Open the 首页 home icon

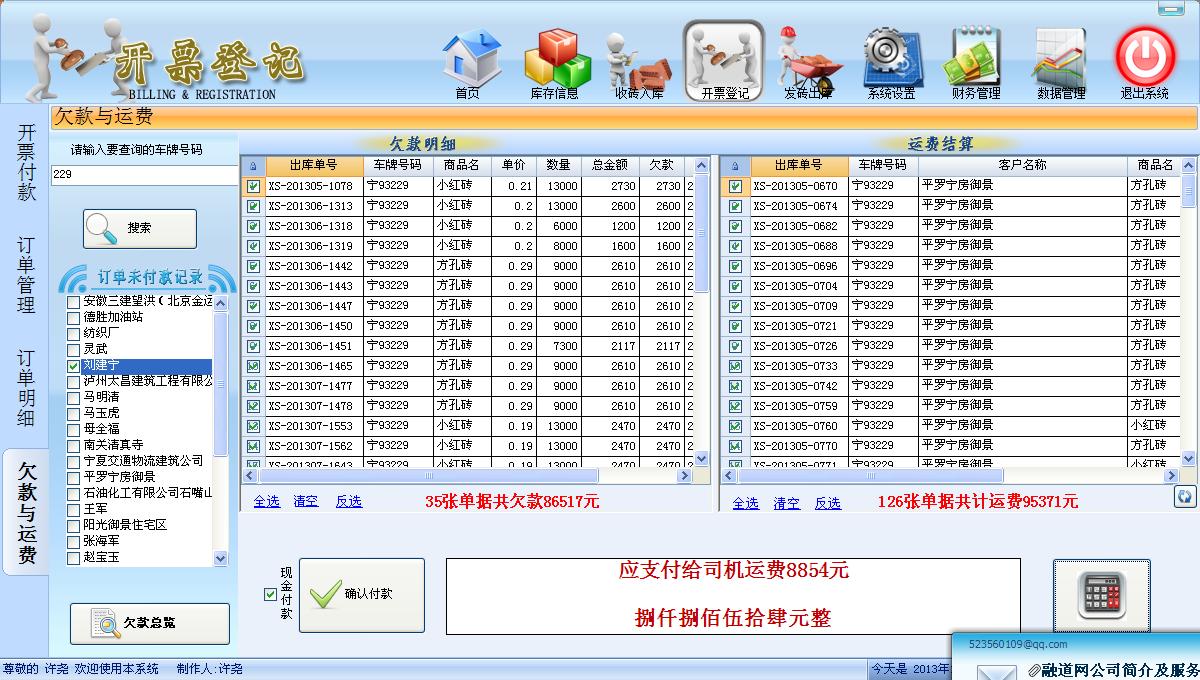(469, 60)
